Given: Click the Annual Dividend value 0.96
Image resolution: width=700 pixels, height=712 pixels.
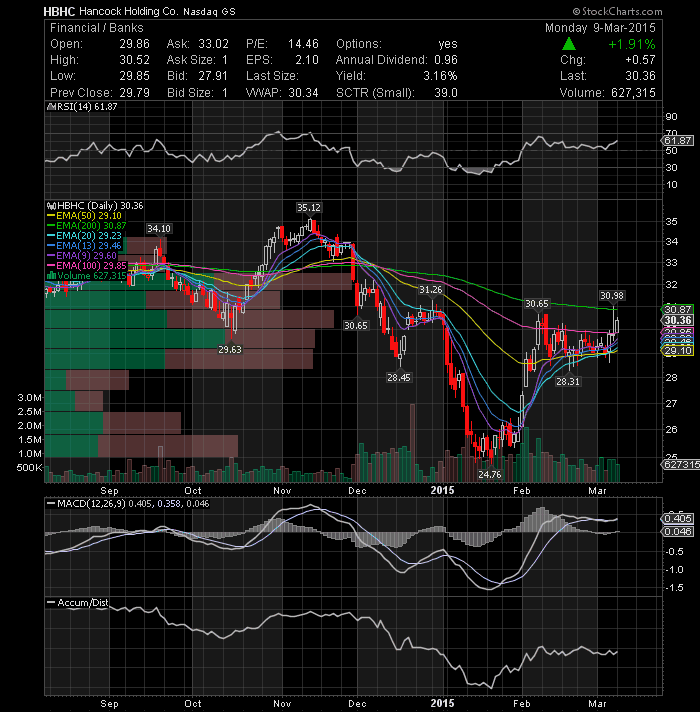Looking at the screenshot, I should [x=445, y=60].
